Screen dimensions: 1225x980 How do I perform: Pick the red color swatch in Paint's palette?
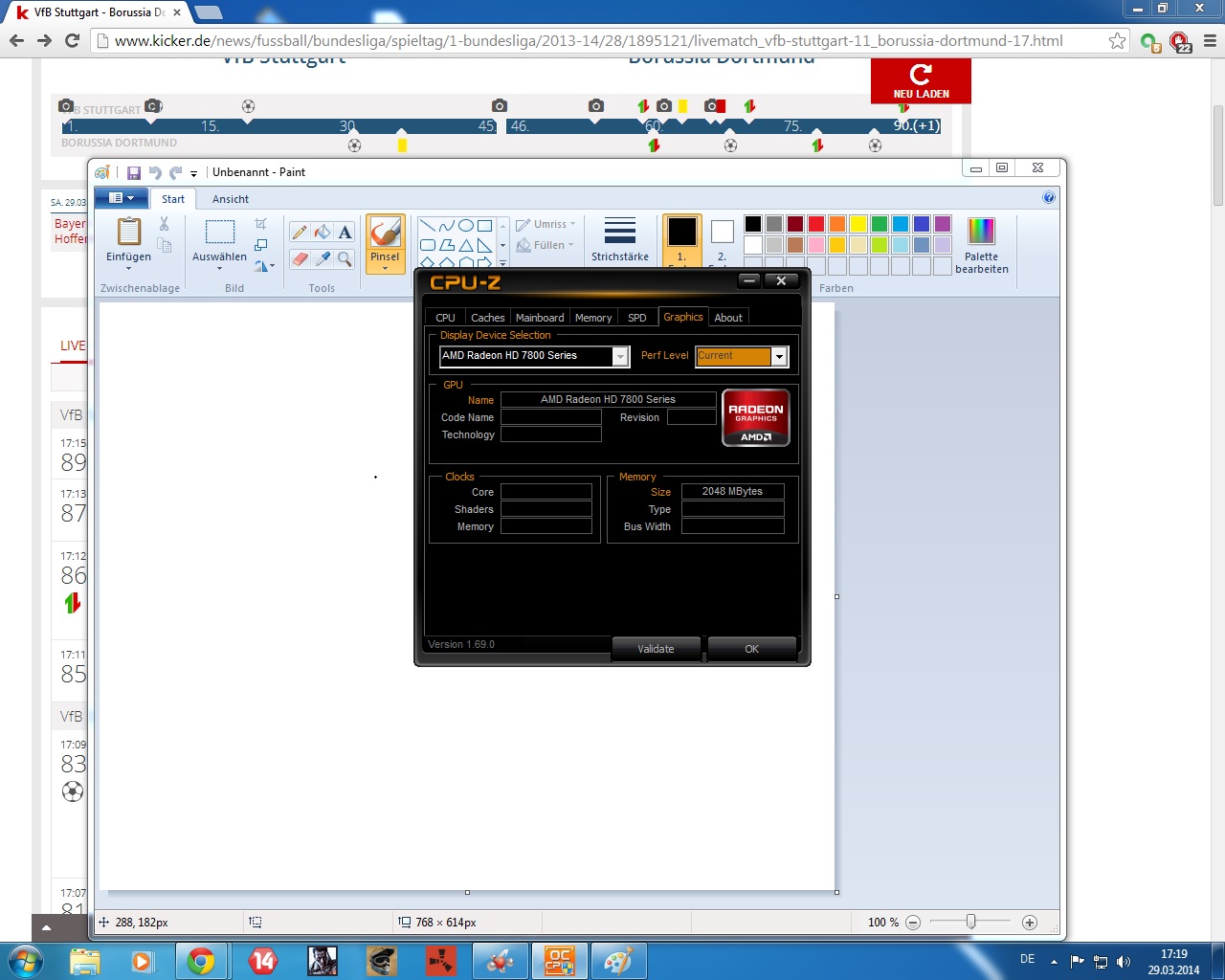[816, 224]
